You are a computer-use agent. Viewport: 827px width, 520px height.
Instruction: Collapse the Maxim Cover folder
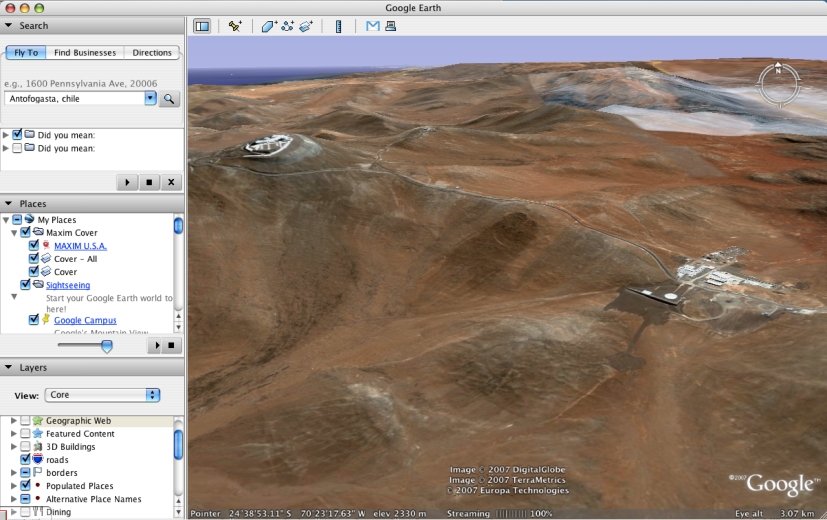click(14, 233)
